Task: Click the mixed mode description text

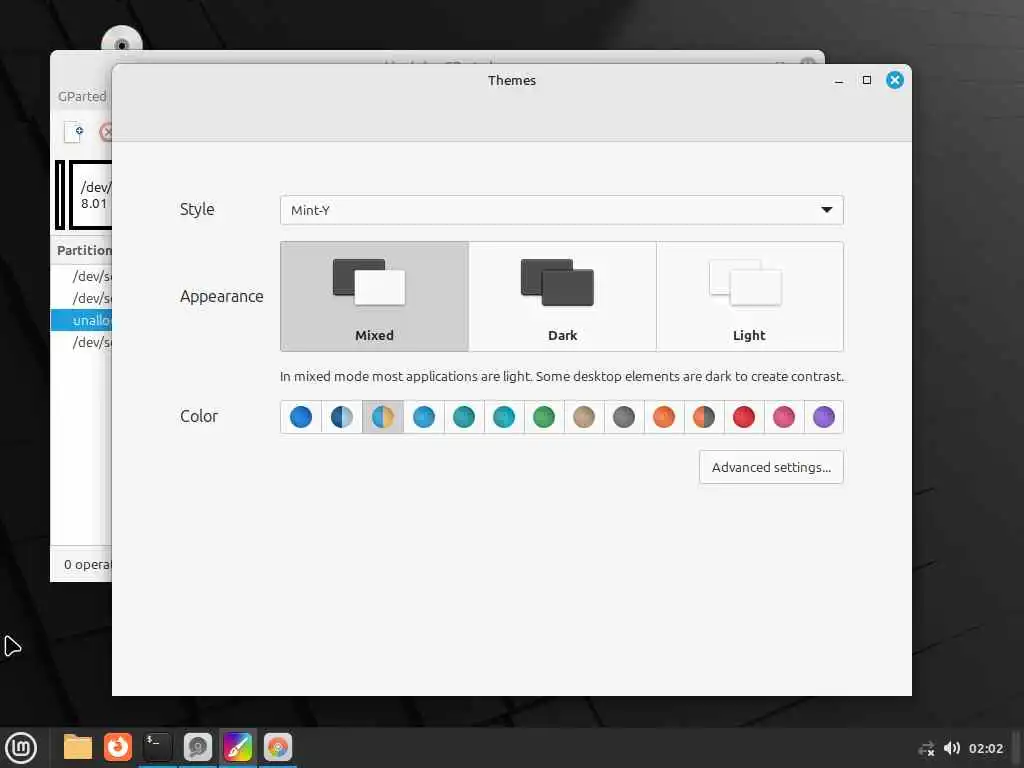Action: pos(562,377)
